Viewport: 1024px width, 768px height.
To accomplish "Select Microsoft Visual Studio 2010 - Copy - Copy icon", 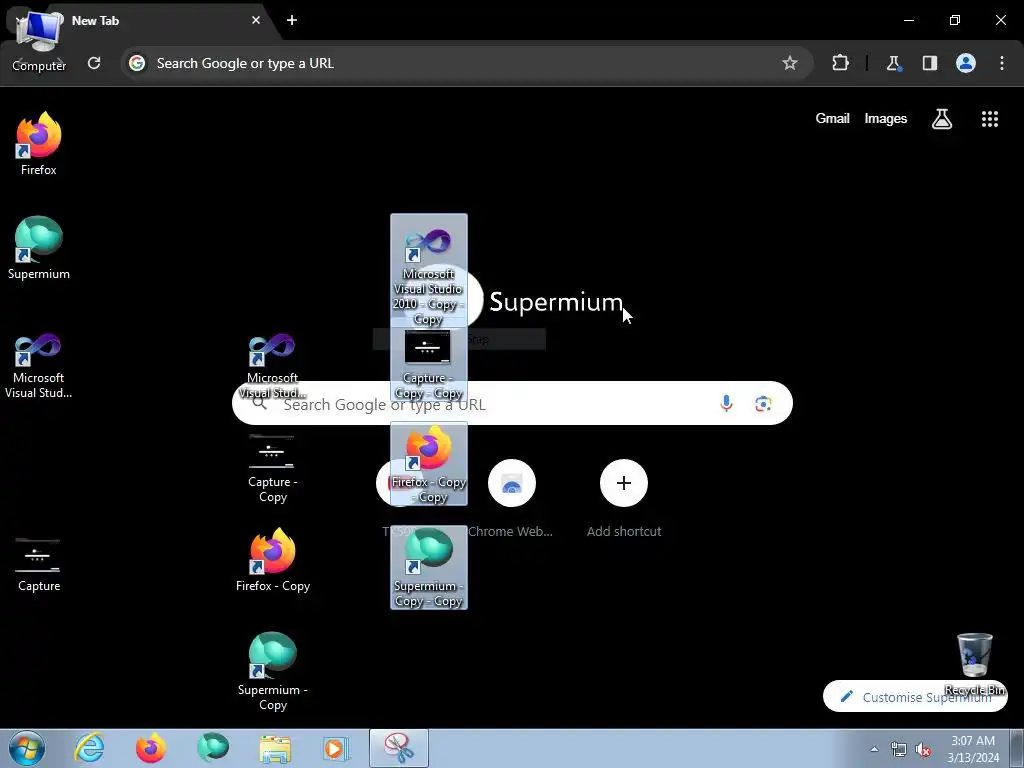I will tap(428, 270).
